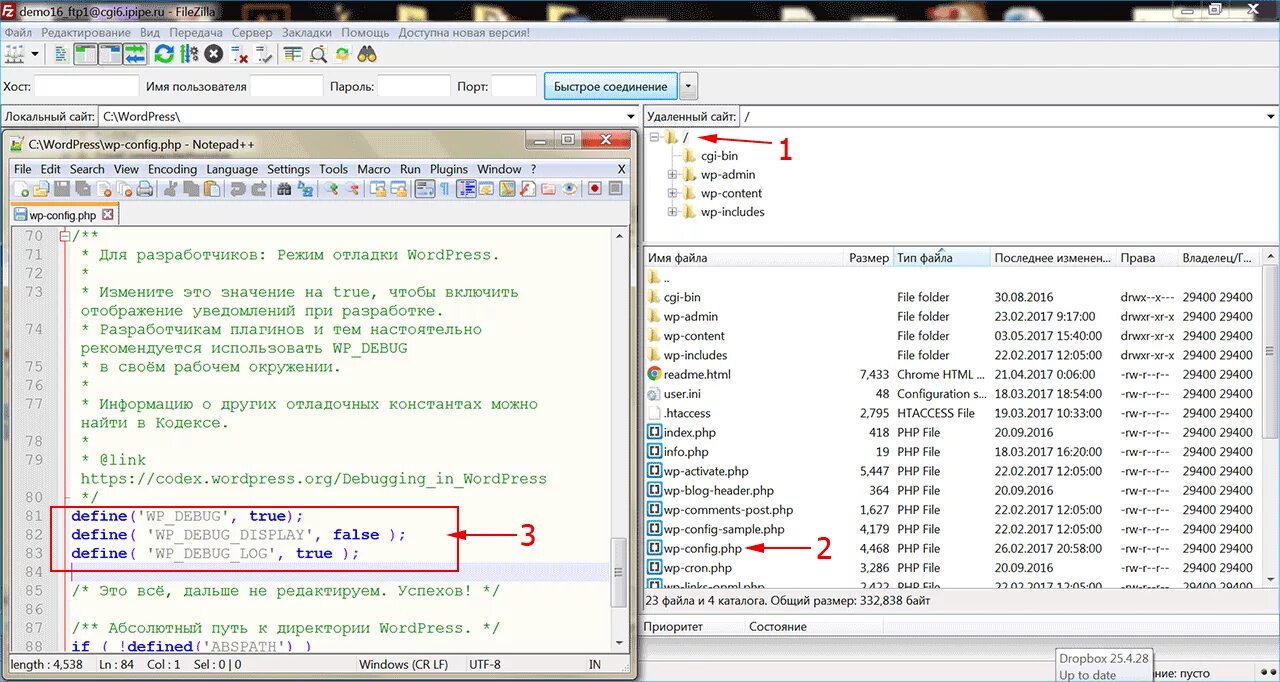The width and height of the screenshot is (1280, 682).
Task: Open quick connect history dropdown
Action: click(x=688, y=86)
